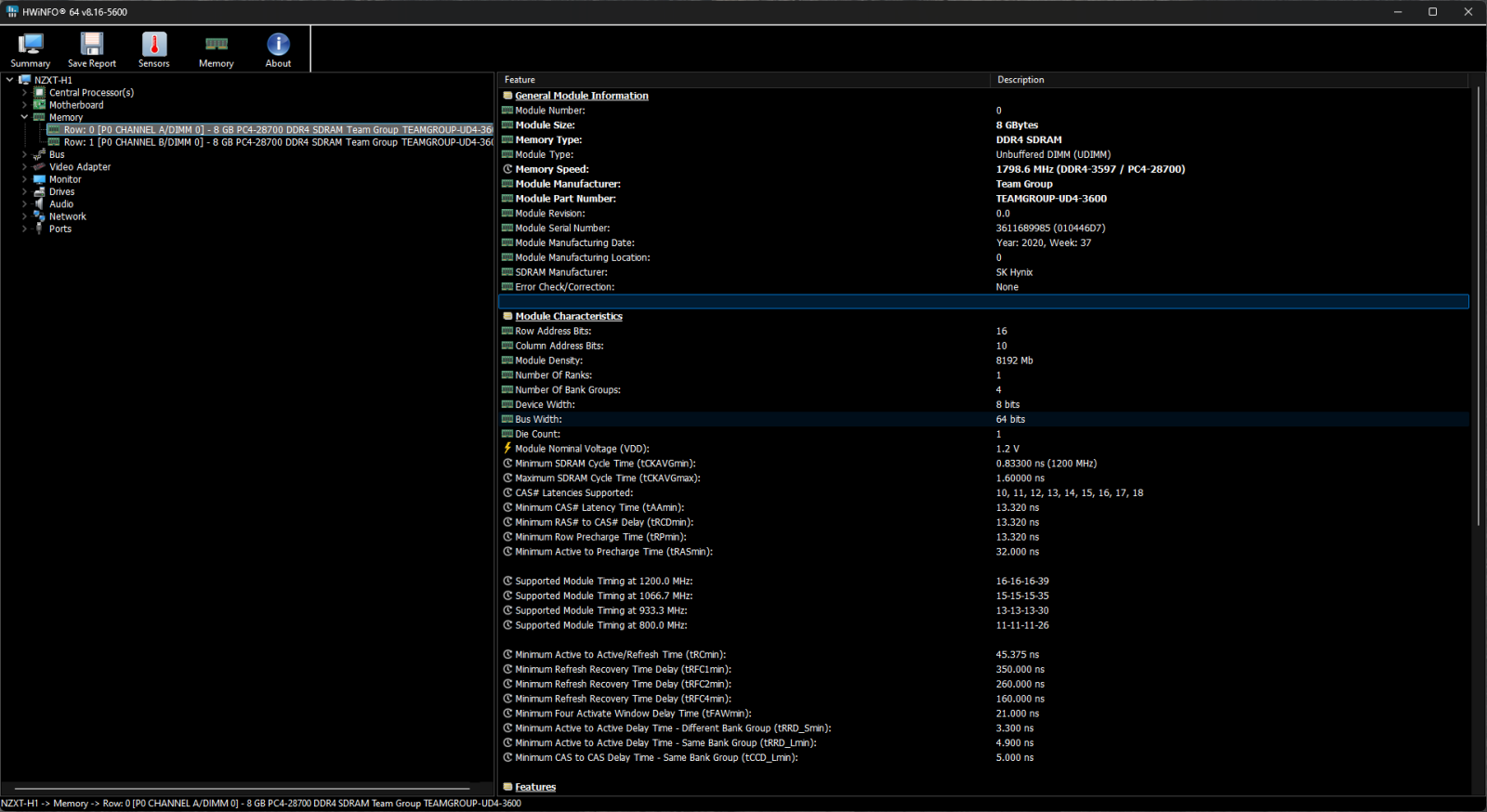Screen dimensions: 1487x812
Task: Select Supported Module Timing at 800.0 MHz
Action: pos(983,625)
